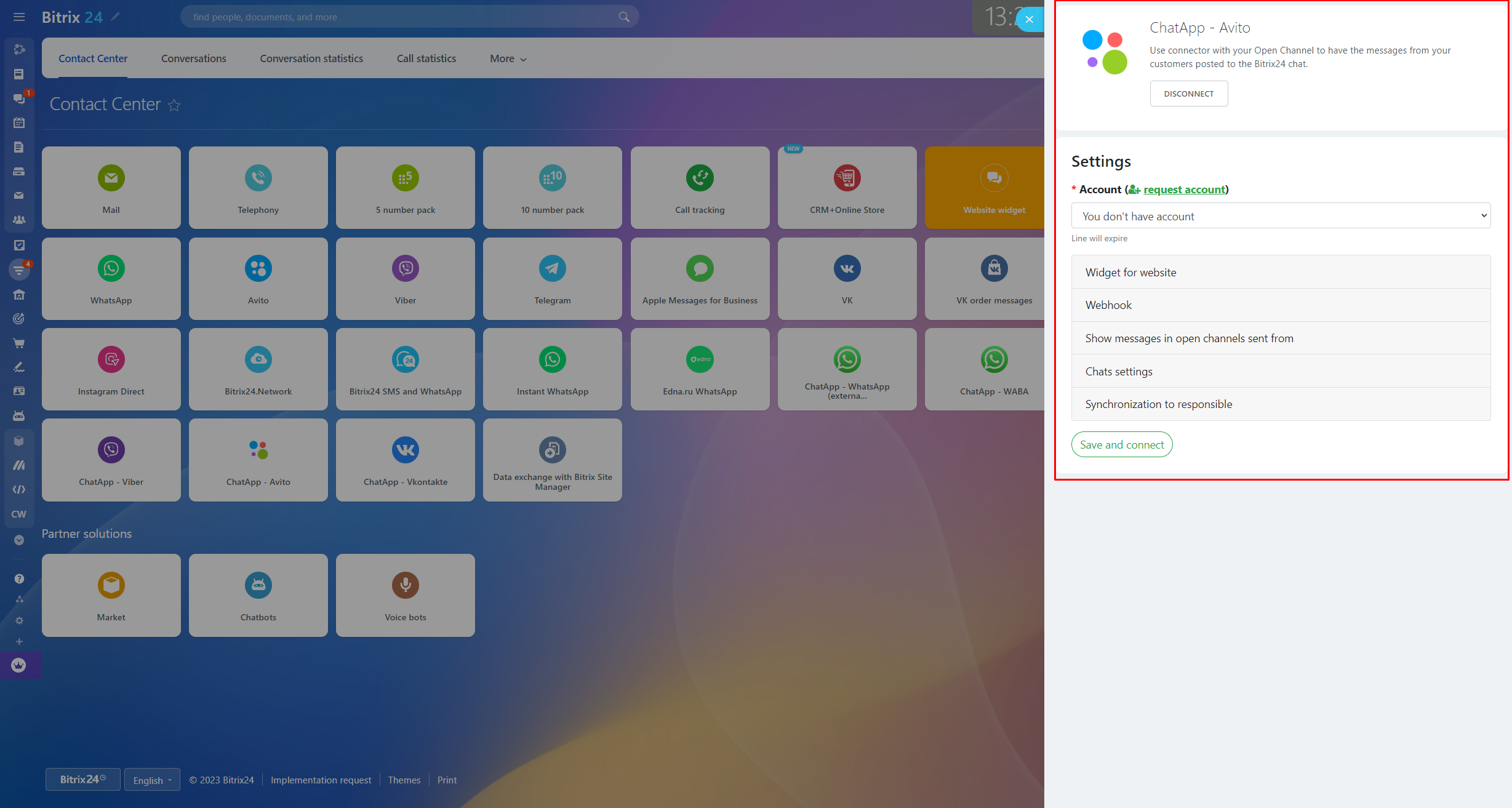Click the request account link

(1183, 190)
